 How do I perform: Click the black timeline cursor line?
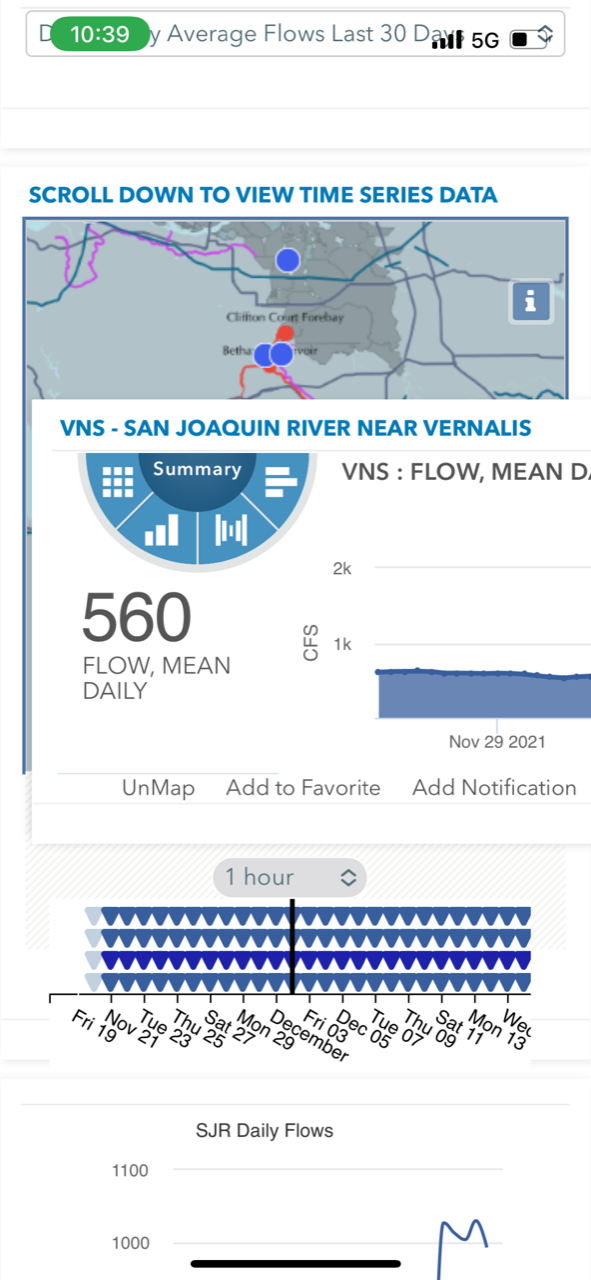pyautogui.click(x=292, y=946)
